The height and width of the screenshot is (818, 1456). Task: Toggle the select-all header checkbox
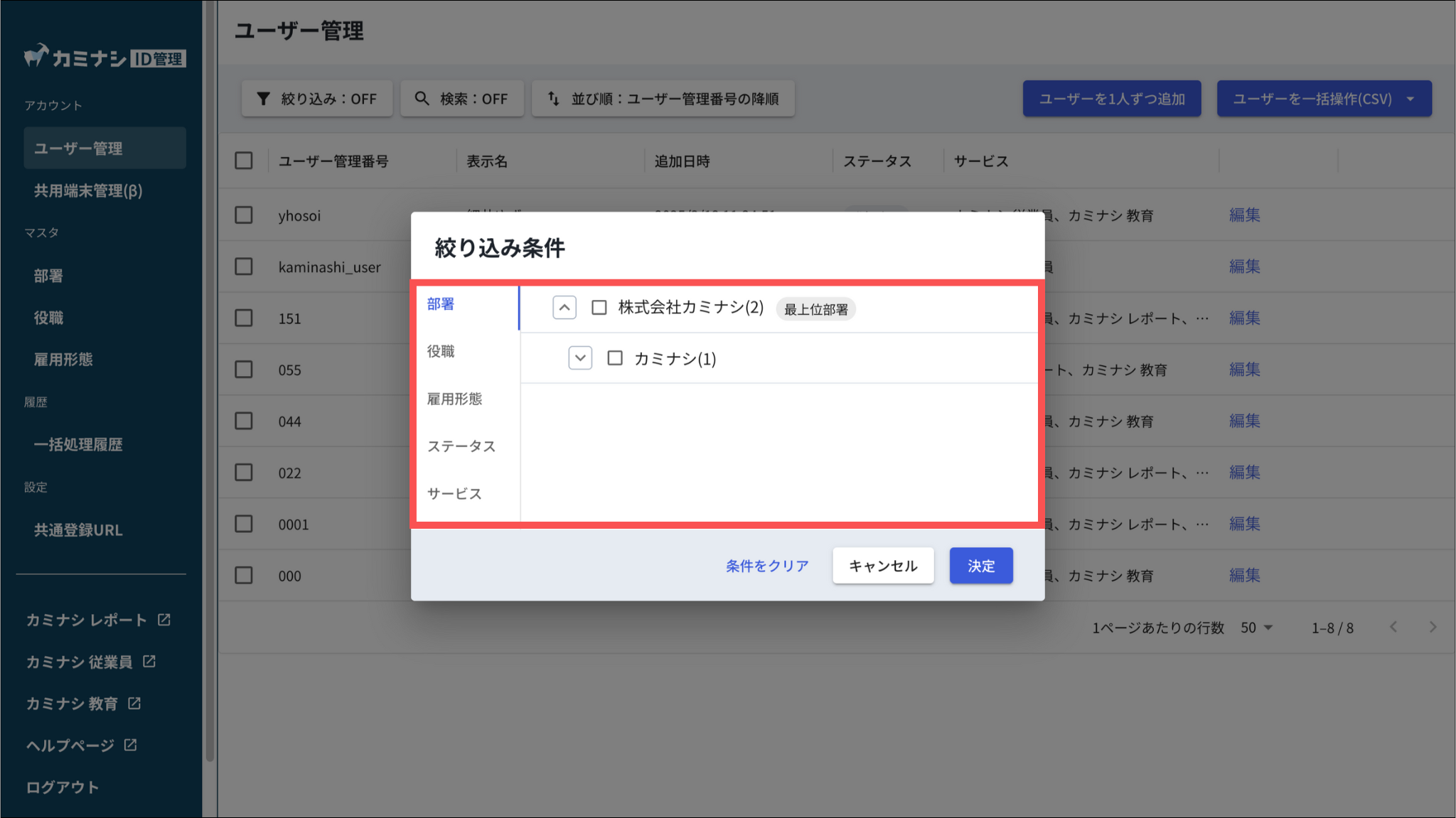[x=244, y=161]
